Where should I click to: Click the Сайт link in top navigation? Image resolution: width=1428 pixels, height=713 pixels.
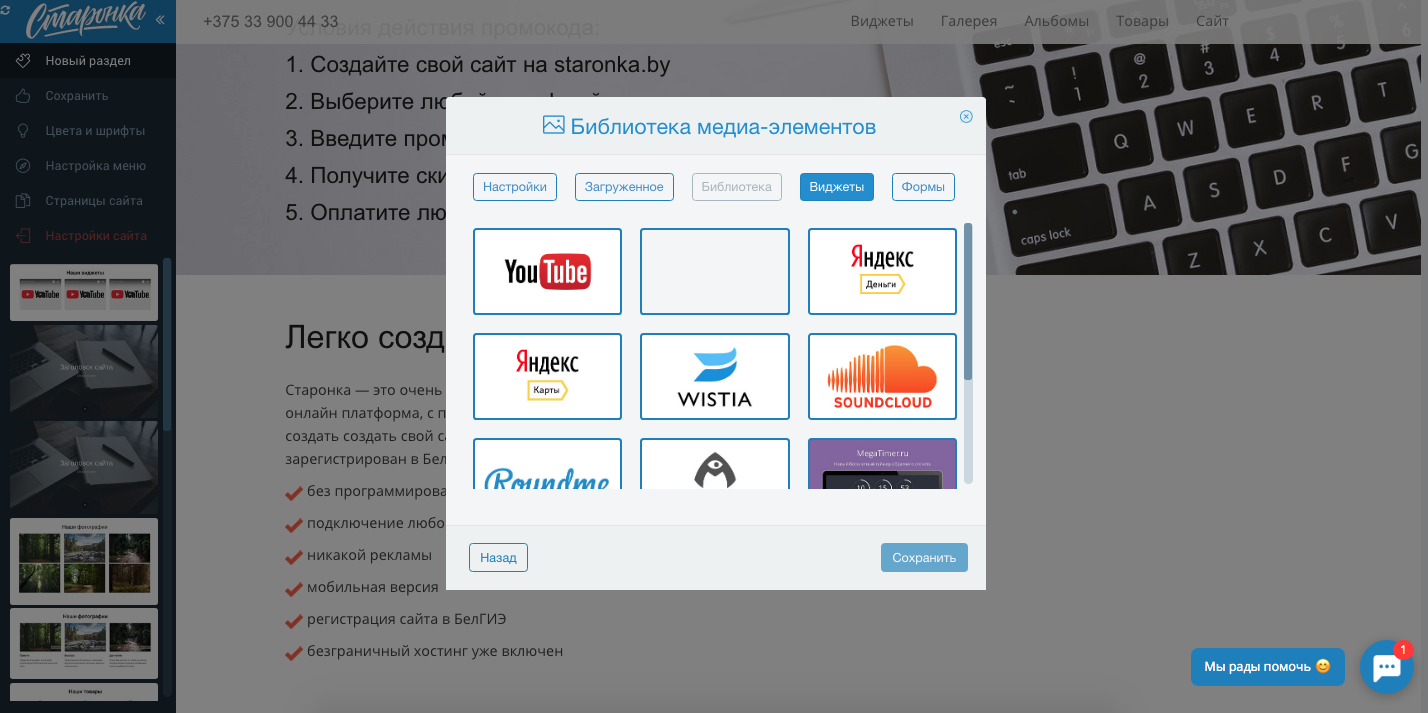click(1212, 21)
